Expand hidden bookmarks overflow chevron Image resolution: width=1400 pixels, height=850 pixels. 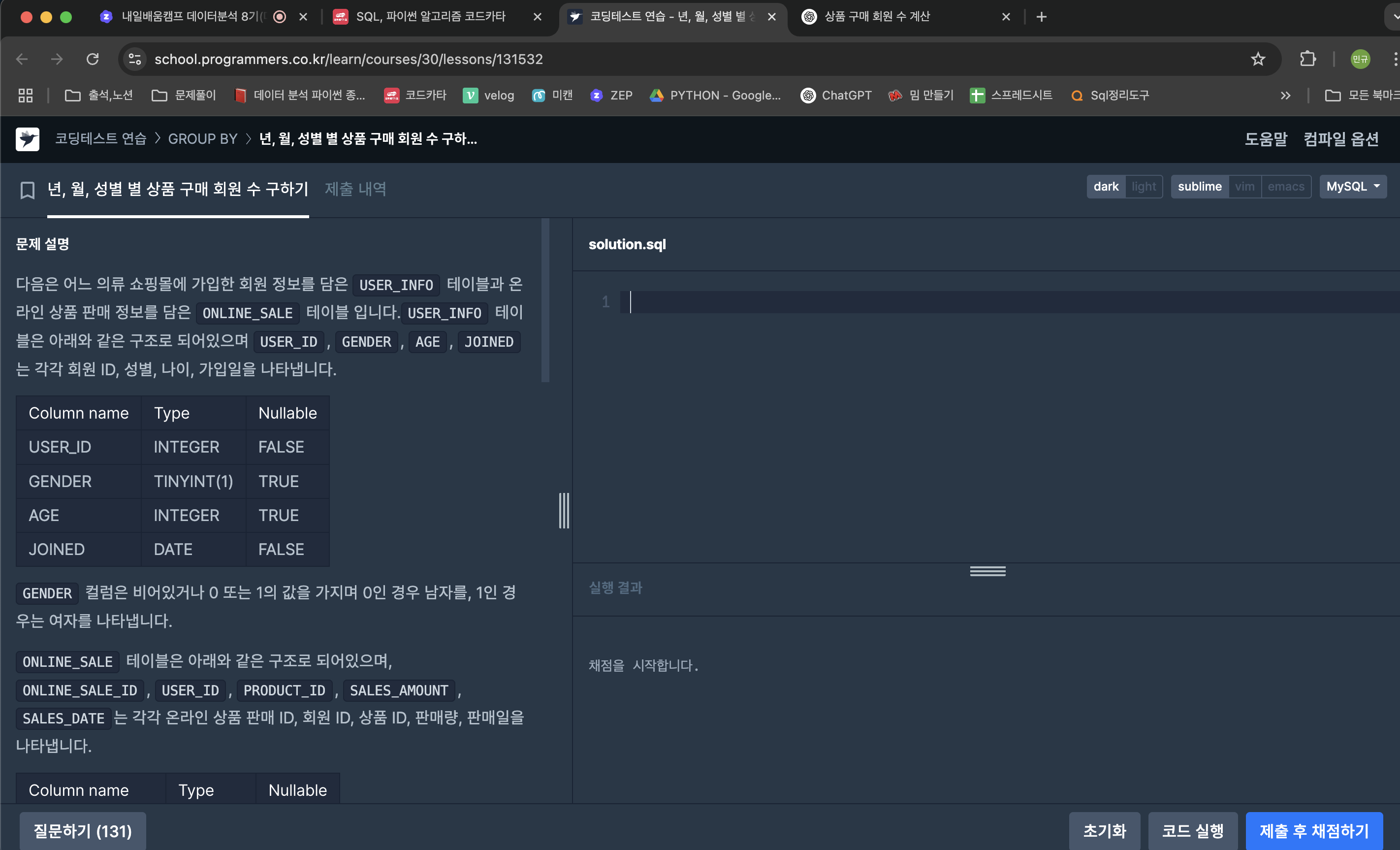pyautogui.click(x=1285, y=96)
